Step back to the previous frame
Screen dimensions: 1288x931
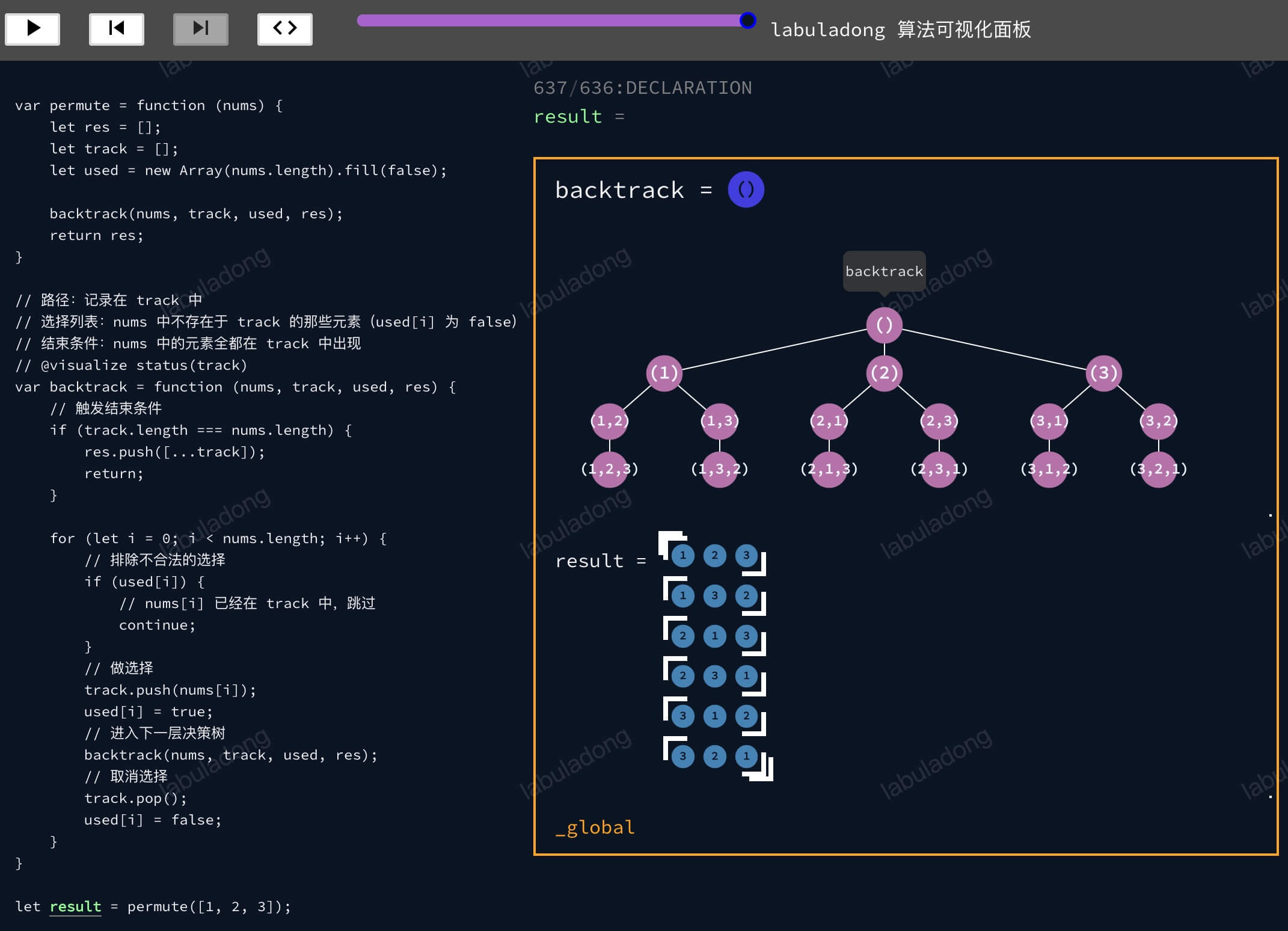click(x=117, y=28)
